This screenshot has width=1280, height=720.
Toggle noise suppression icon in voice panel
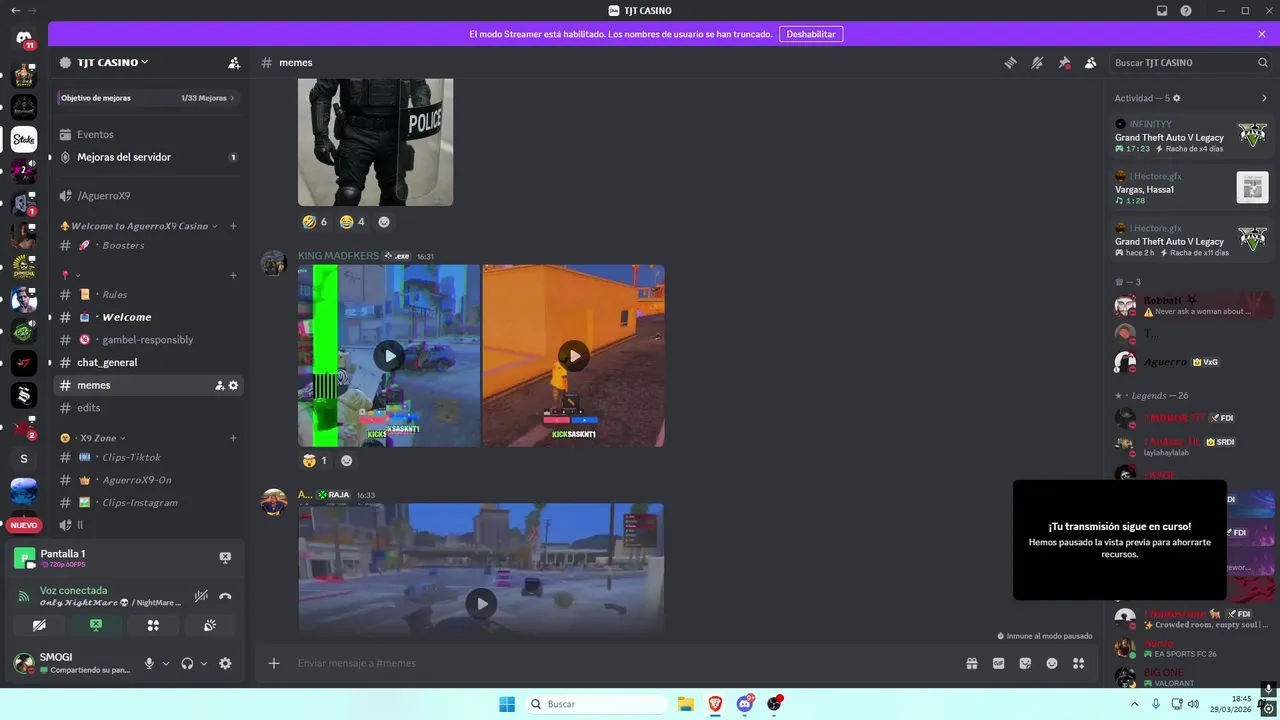(x=201, y=596)
